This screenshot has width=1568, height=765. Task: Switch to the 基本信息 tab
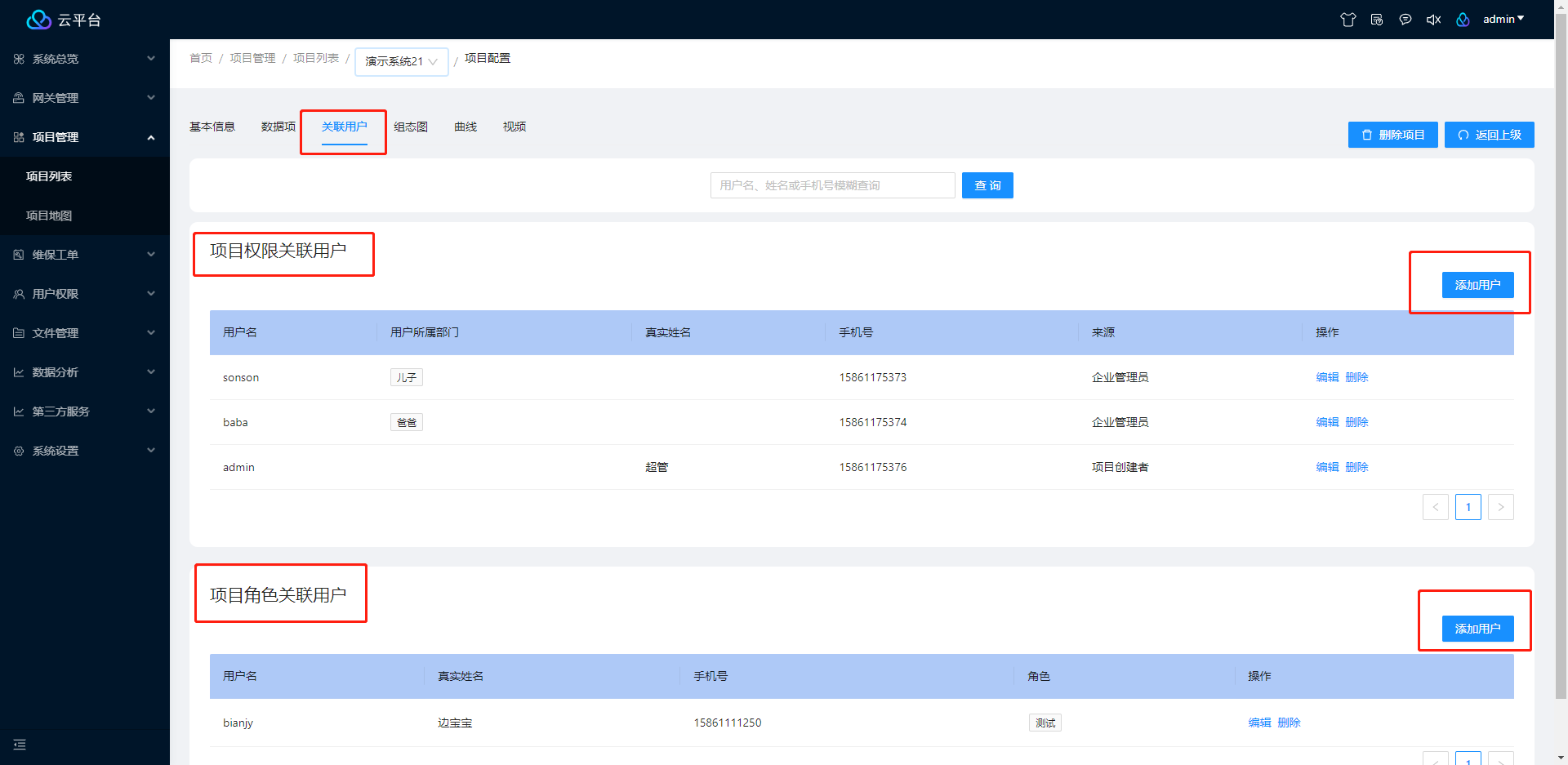tap(212, 127)
